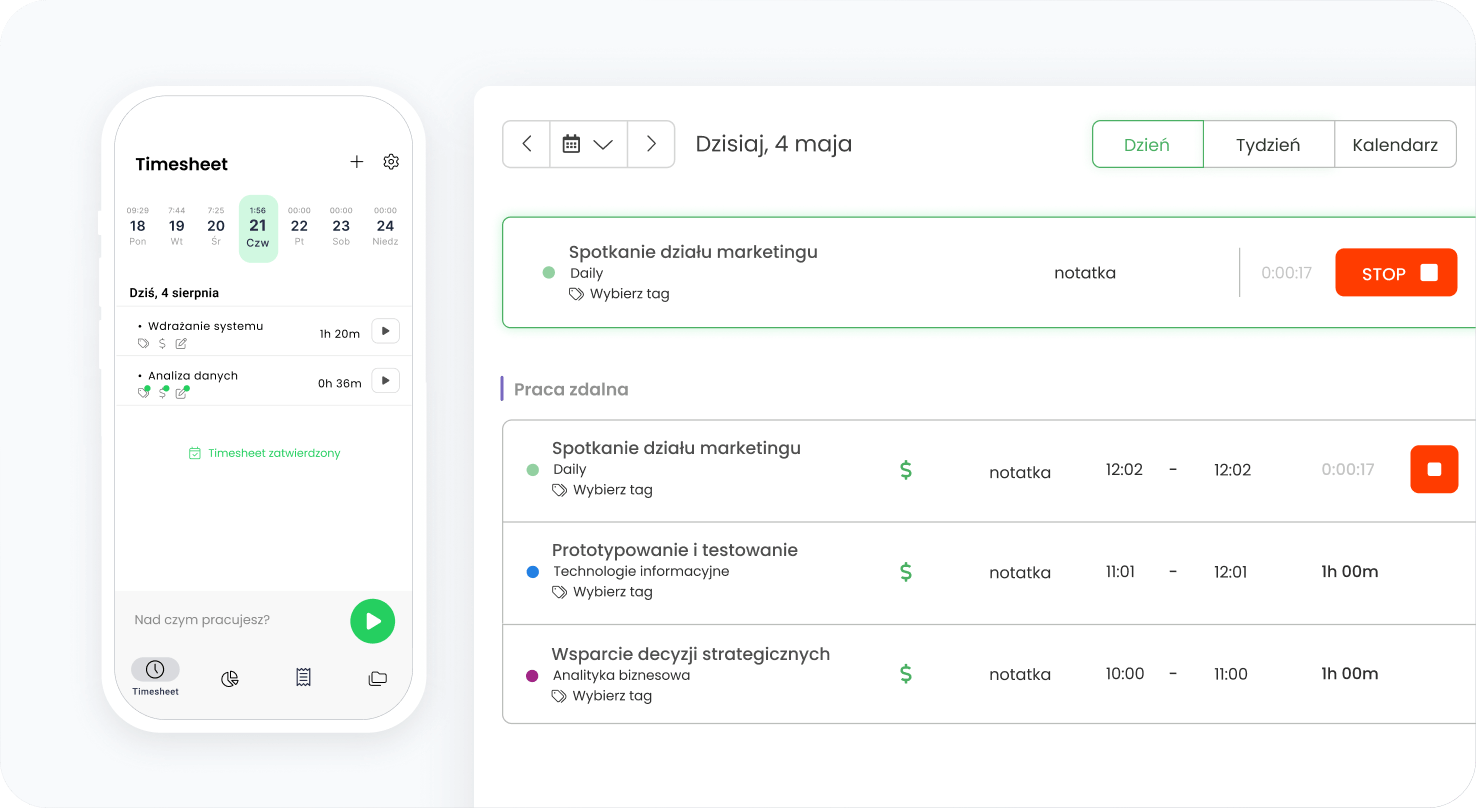Open the folders icon in bottom navigation
Viewport: 1476px width, 808px height.
click(x=377, y=679)
